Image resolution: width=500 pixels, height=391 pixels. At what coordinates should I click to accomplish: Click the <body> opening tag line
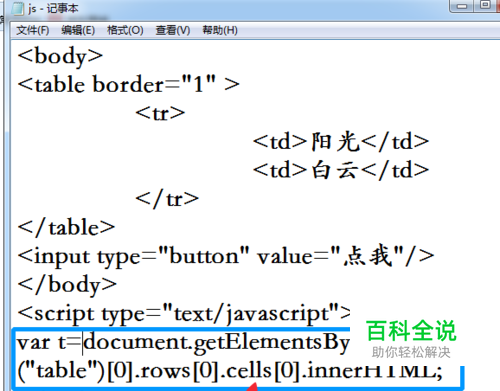60,56
